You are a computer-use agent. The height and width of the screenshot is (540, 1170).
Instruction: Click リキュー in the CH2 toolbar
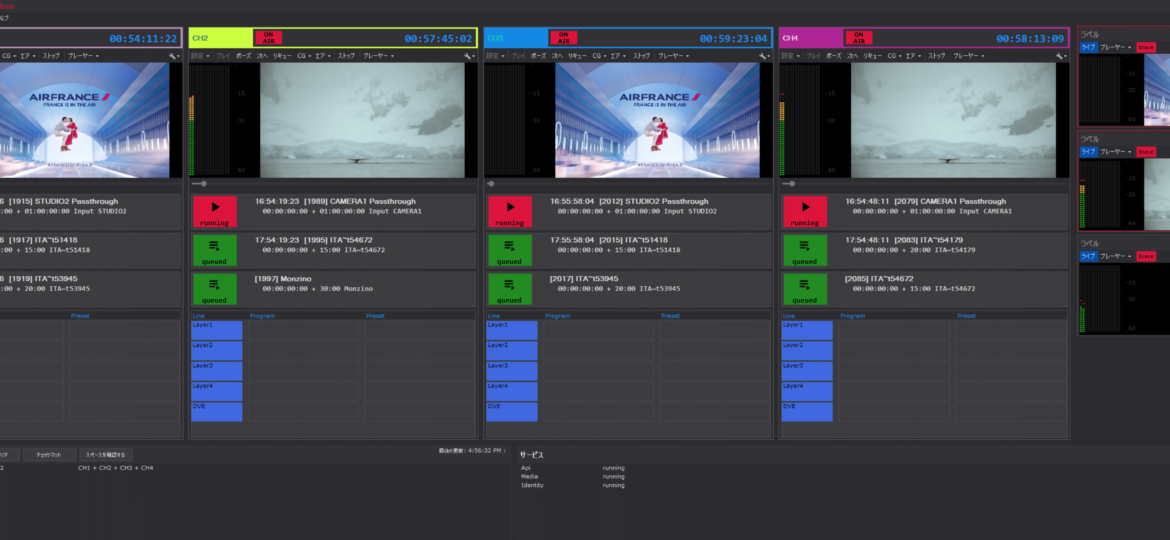[x=283, y=56]
